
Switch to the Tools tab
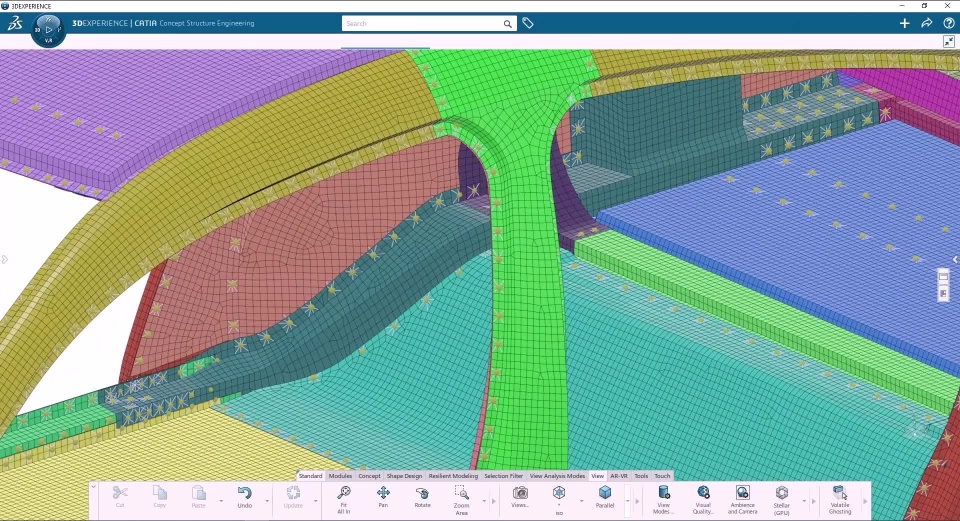tap(641, 476)
